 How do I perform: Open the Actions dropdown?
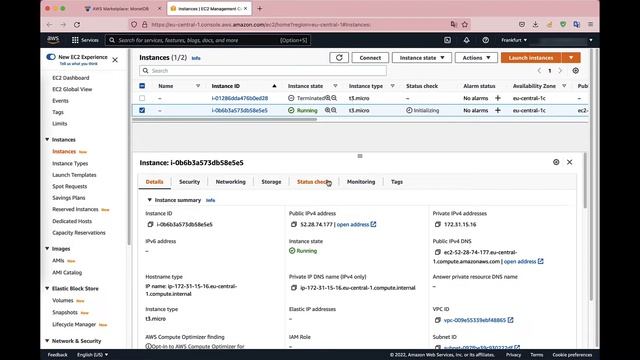click(476, 58)
